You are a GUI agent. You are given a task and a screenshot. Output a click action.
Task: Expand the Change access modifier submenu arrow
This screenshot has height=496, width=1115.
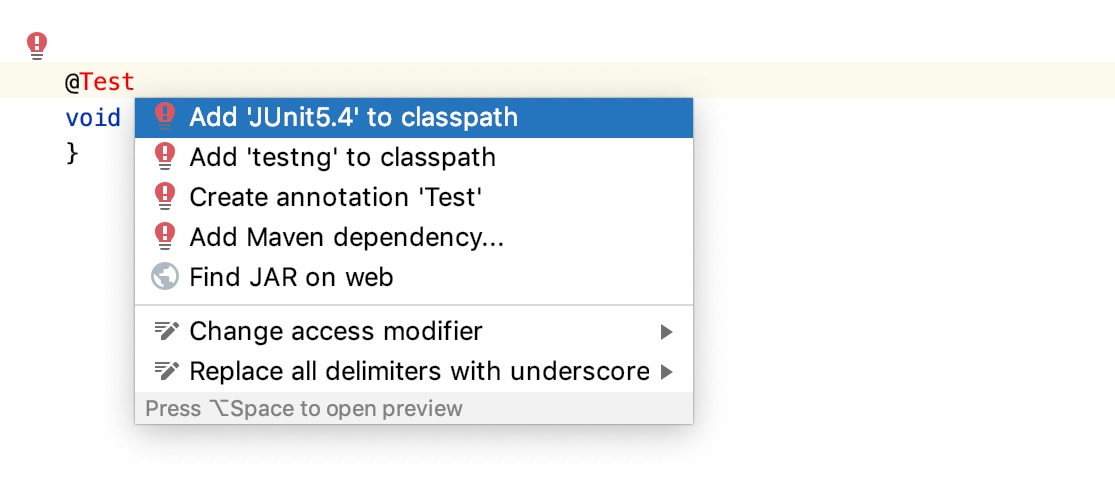tap(666, 332)
